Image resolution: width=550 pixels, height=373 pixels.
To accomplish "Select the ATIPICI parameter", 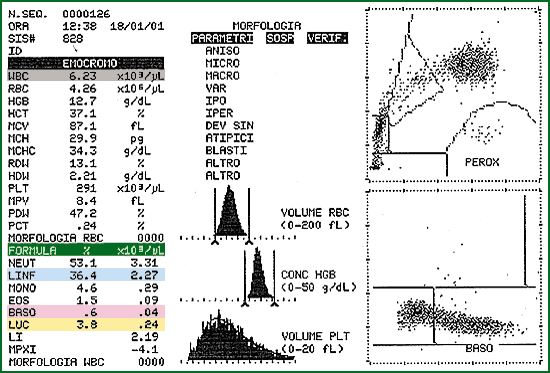I will [x=230, y=138].
